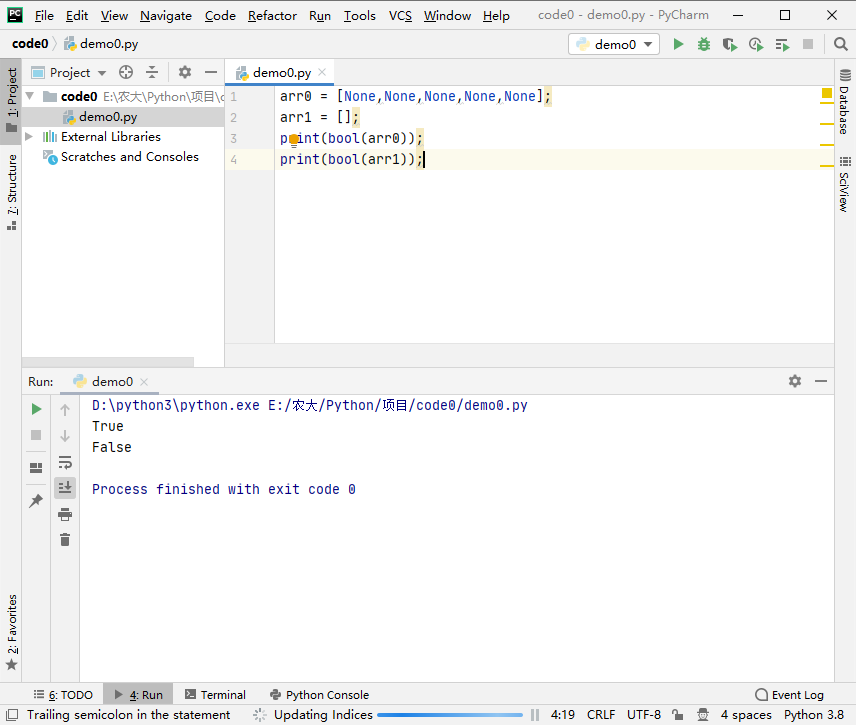Click the disabled stop button in top toolbar
The height and width of the screenshot is (725, 856).
pos(808,44)
